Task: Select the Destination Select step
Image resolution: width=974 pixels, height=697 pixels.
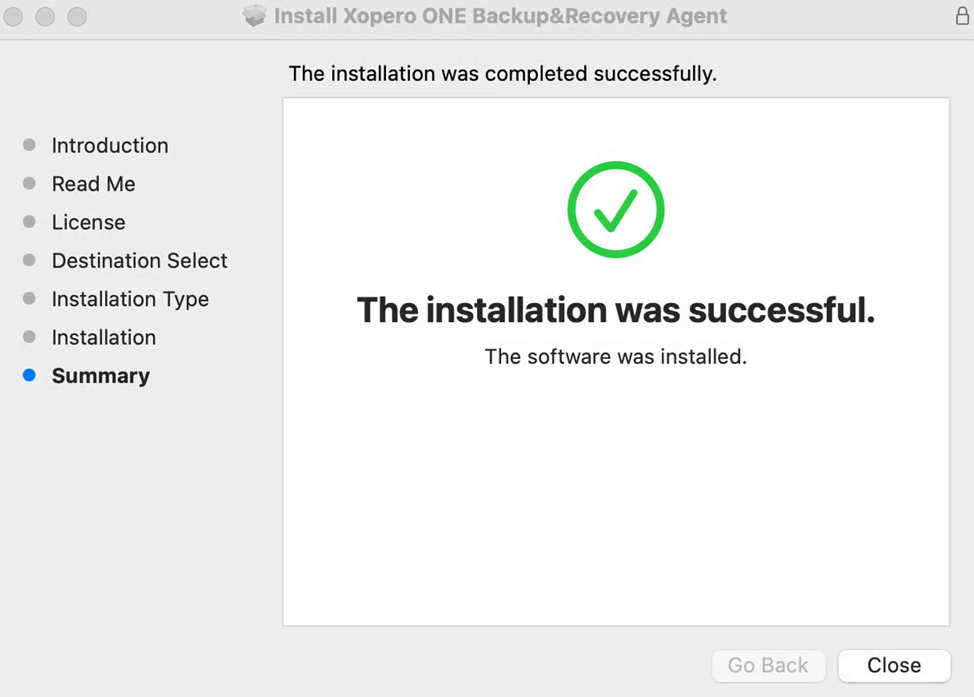Action: point(139,260)
